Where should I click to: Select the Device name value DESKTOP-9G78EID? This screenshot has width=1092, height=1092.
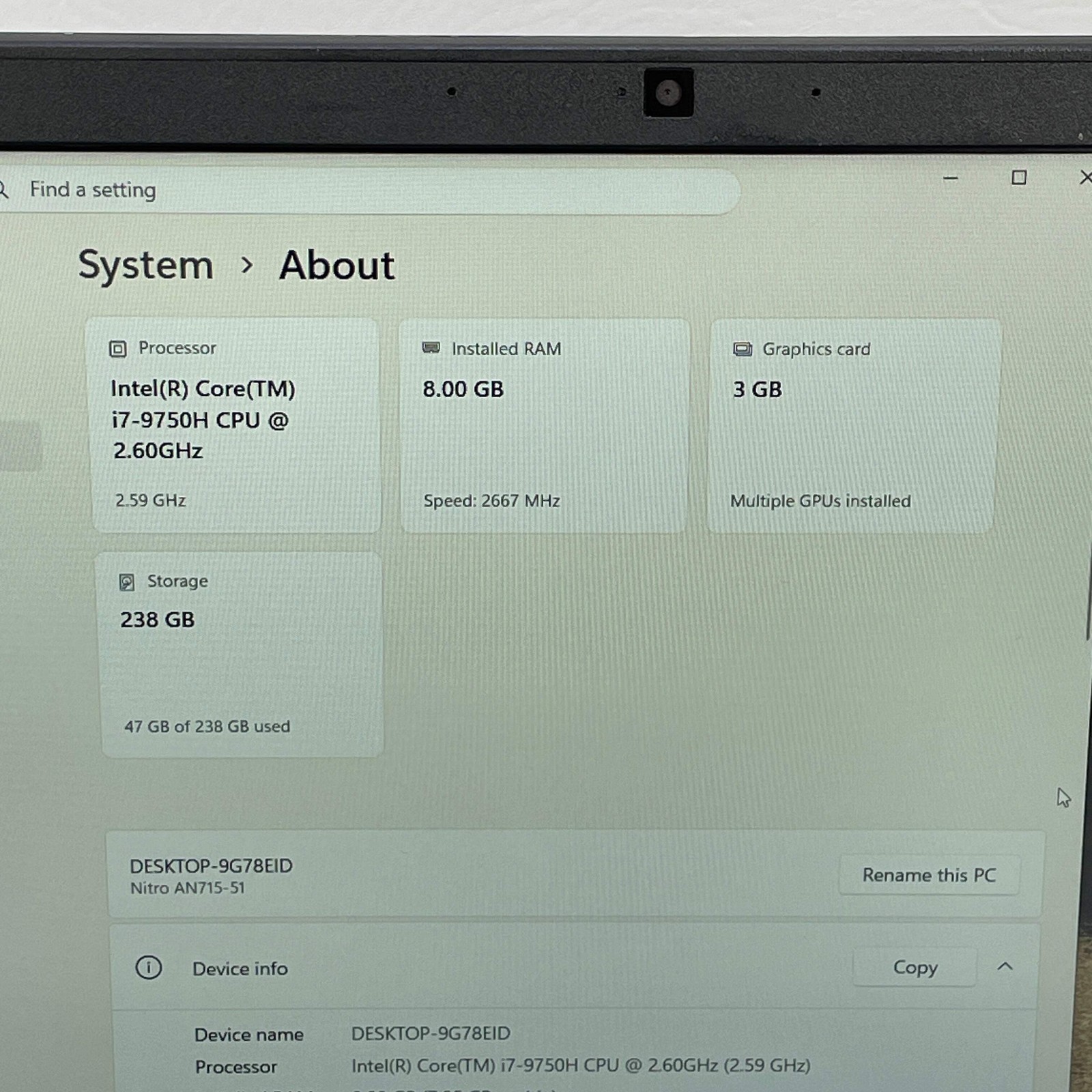click(x=431, y=1033)
